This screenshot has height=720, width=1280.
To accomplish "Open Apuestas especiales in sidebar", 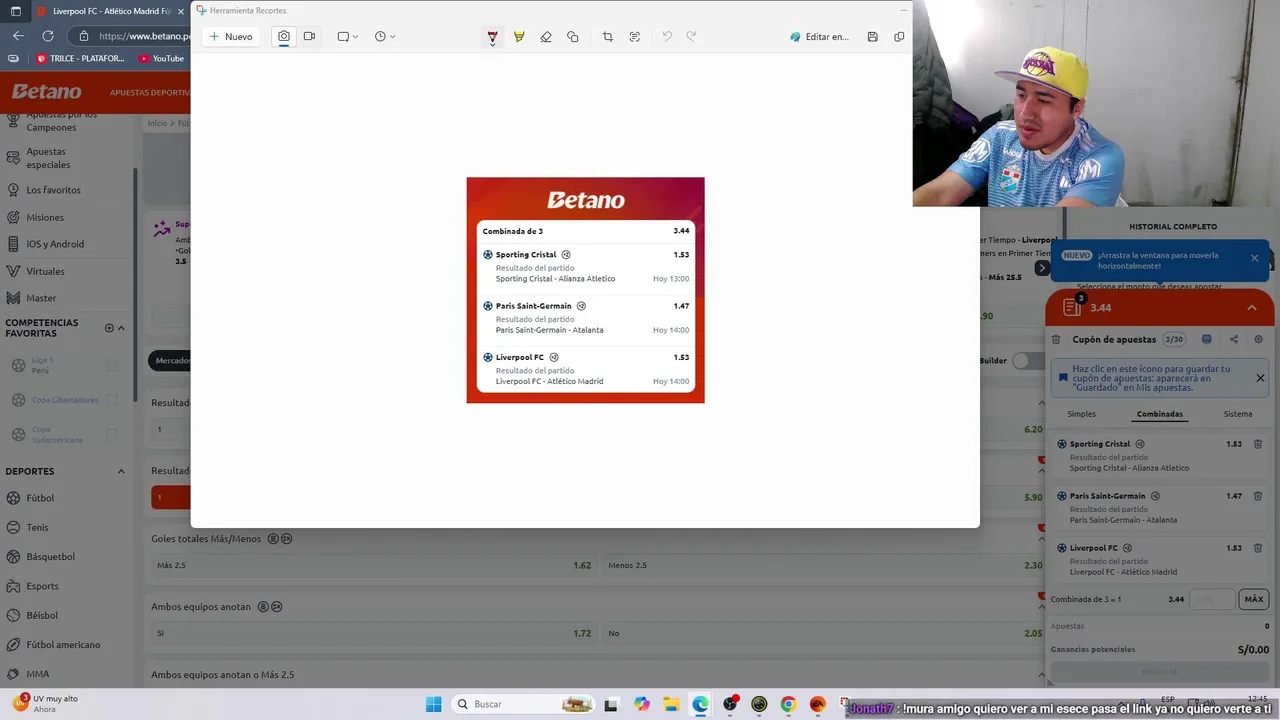I will [x=48, y=158].
